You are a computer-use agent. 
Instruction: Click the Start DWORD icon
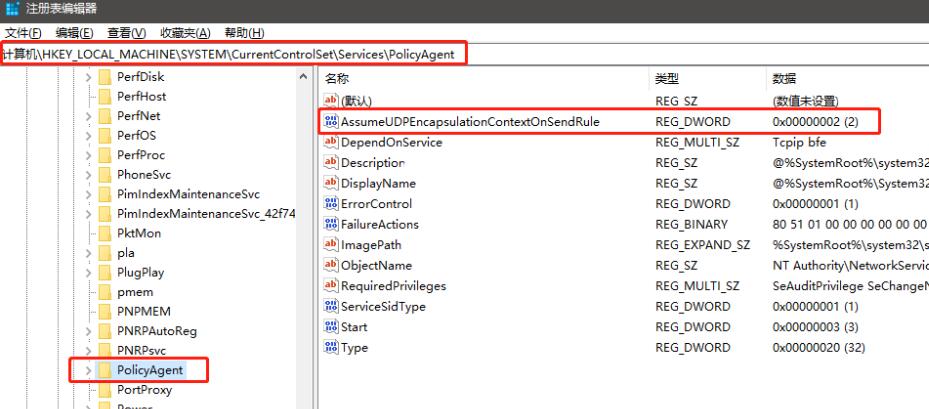click(x=331, y=327)
